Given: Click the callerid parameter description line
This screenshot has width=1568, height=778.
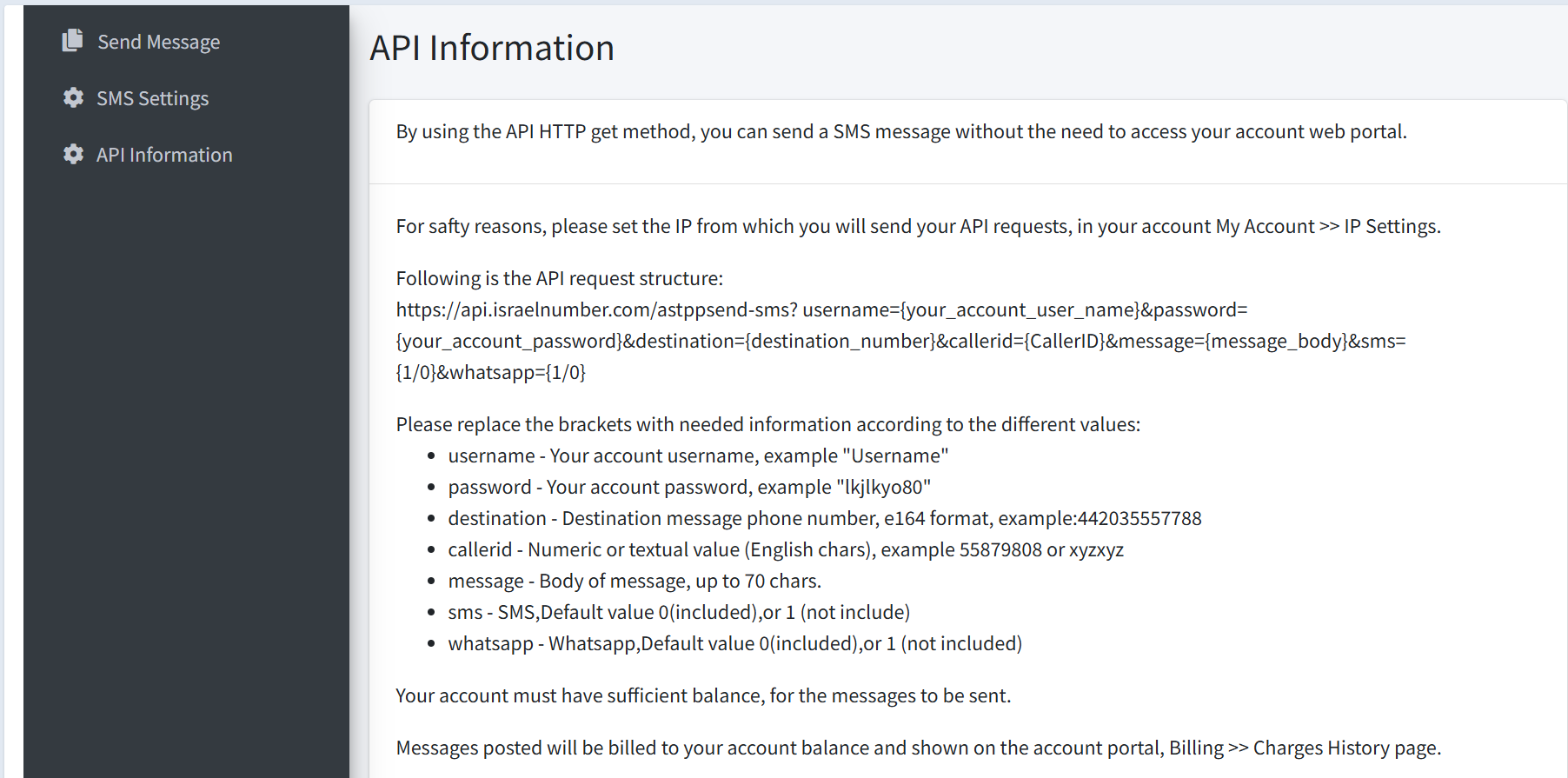Looking at the screenshot, I should click(786, 549).
